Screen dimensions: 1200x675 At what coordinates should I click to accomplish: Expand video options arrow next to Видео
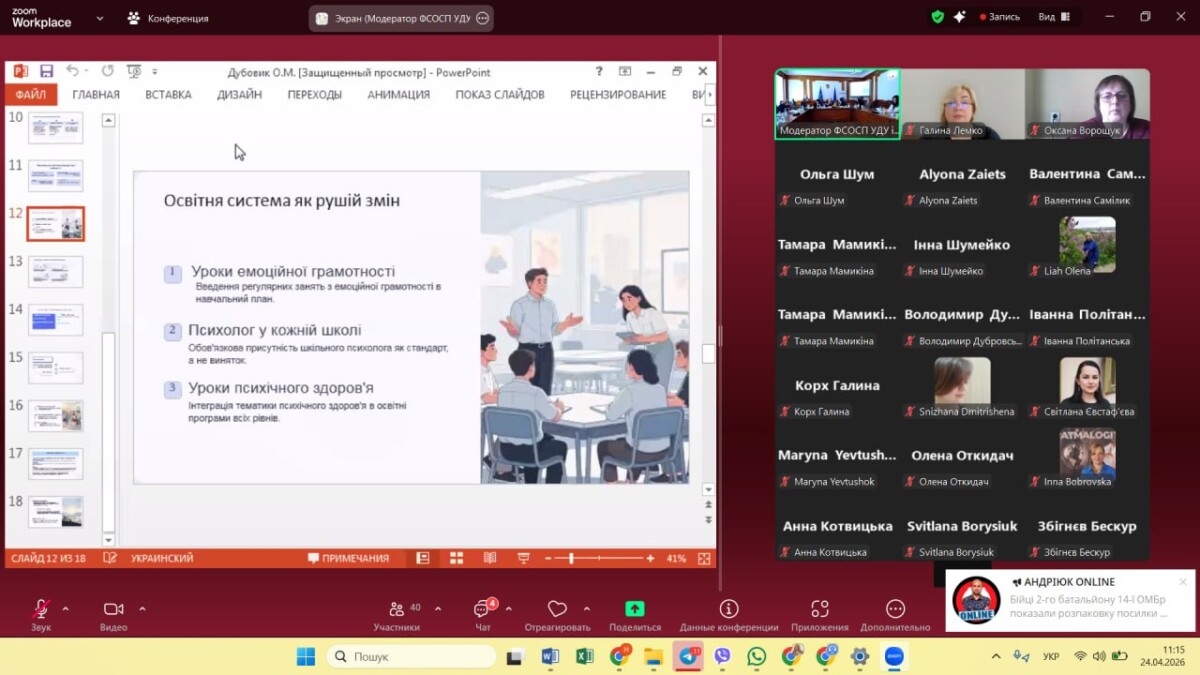142,608
